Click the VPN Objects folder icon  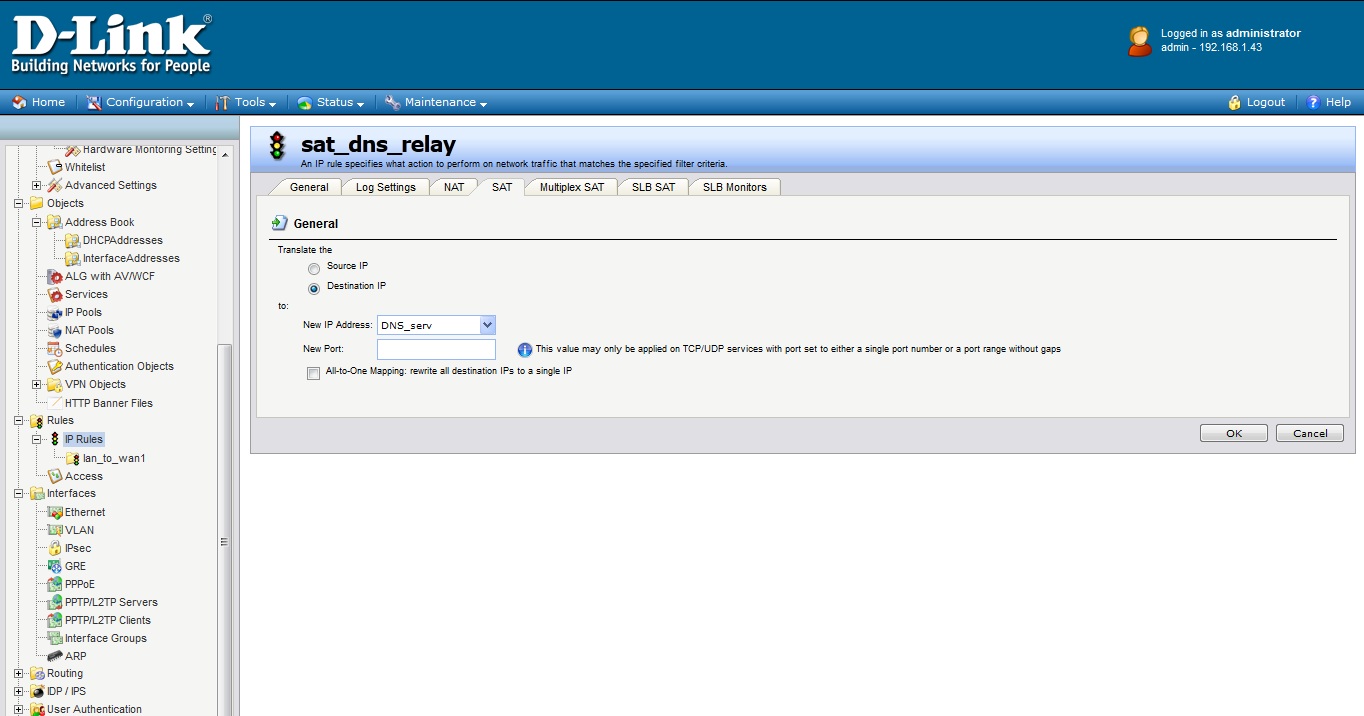point(55,384)
